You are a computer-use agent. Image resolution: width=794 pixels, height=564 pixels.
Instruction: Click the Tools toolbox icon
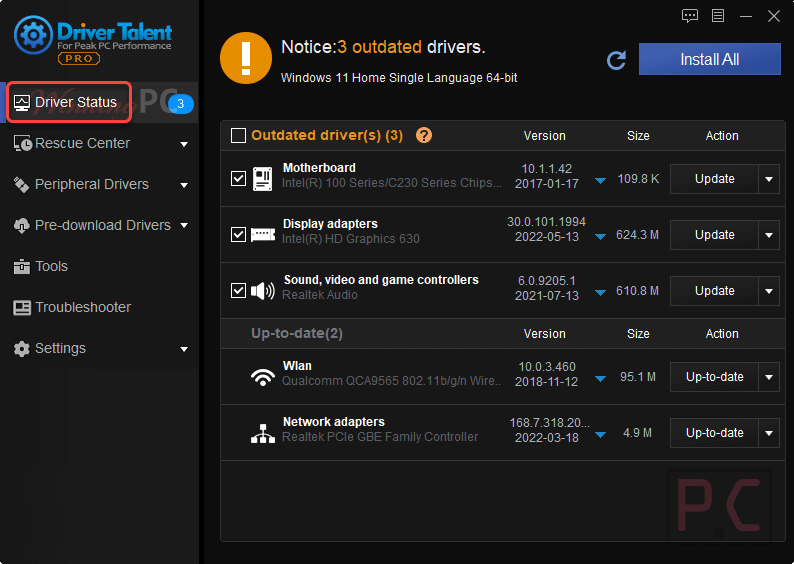(x=22, y=266)
